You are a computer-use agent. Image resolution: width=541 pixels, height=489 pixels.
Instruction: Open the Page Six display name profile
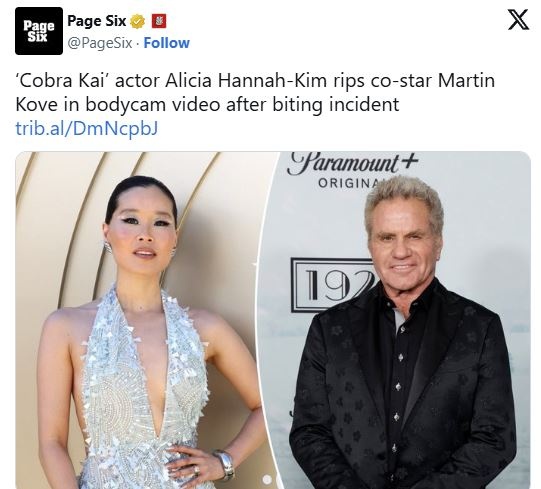(x=97, y=21)
